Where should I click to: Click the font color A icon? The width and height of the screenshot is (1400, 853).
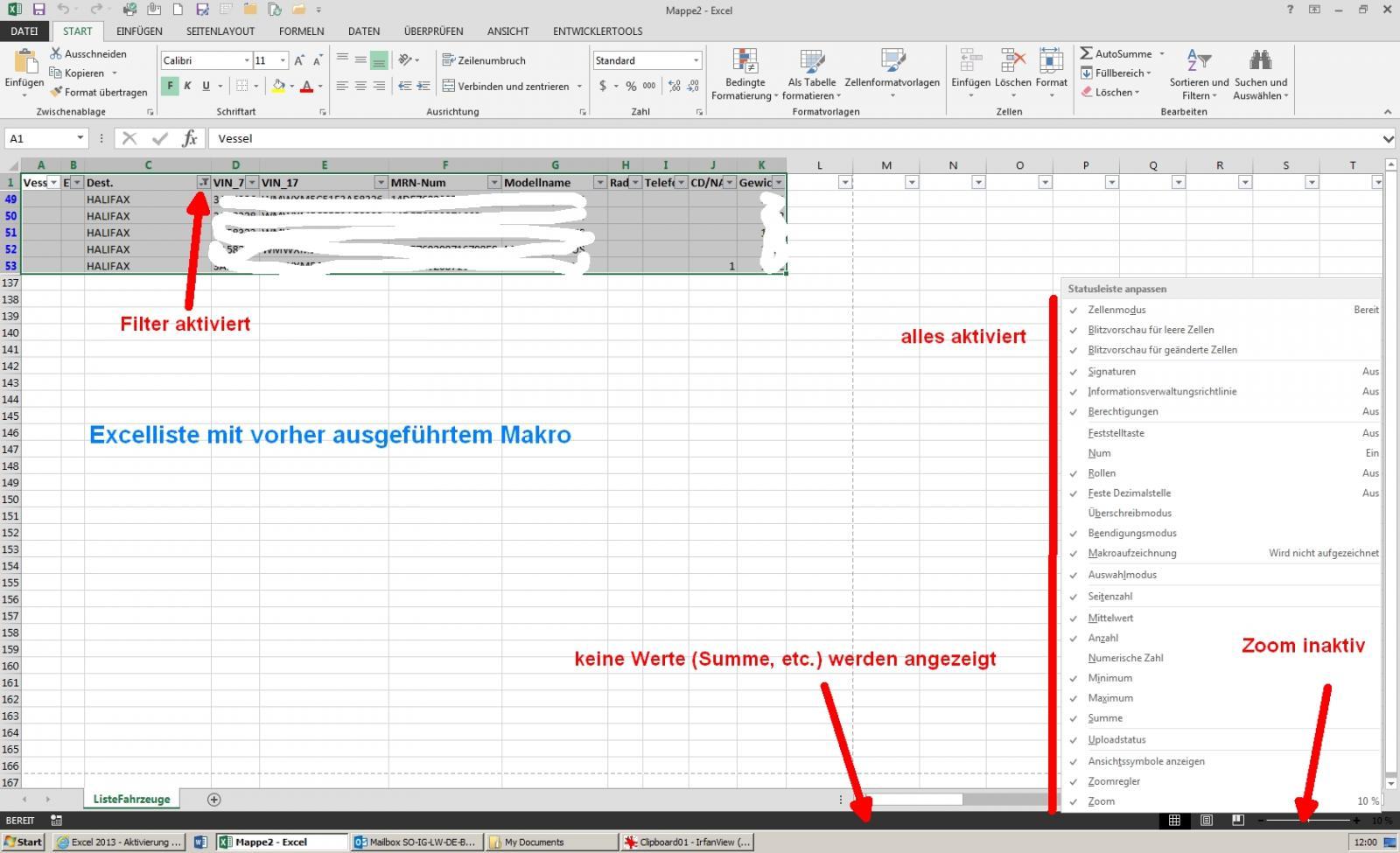tap(306, 86)
